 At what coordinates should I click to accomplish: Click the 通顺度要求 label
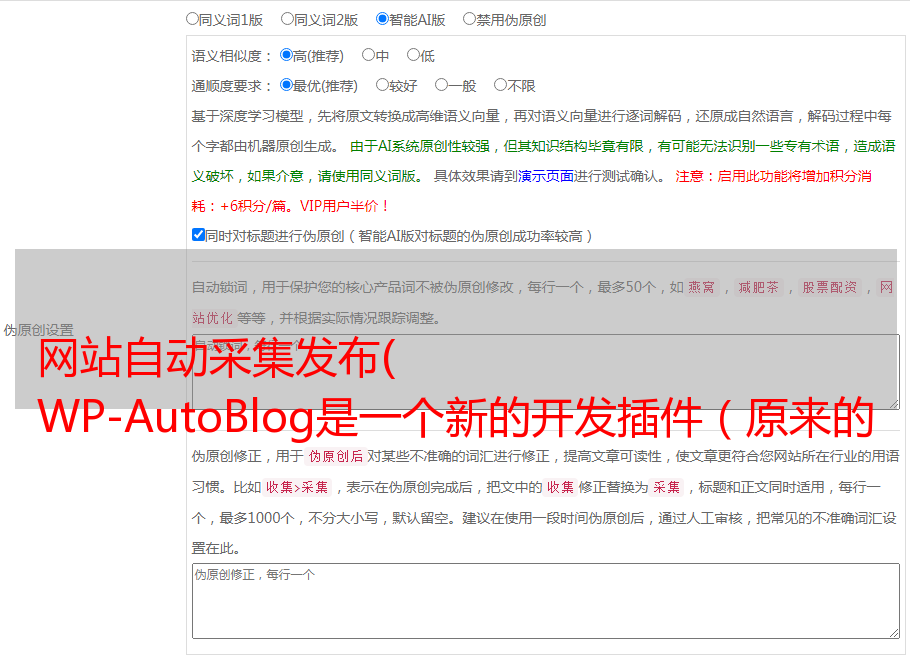[227, 86]
